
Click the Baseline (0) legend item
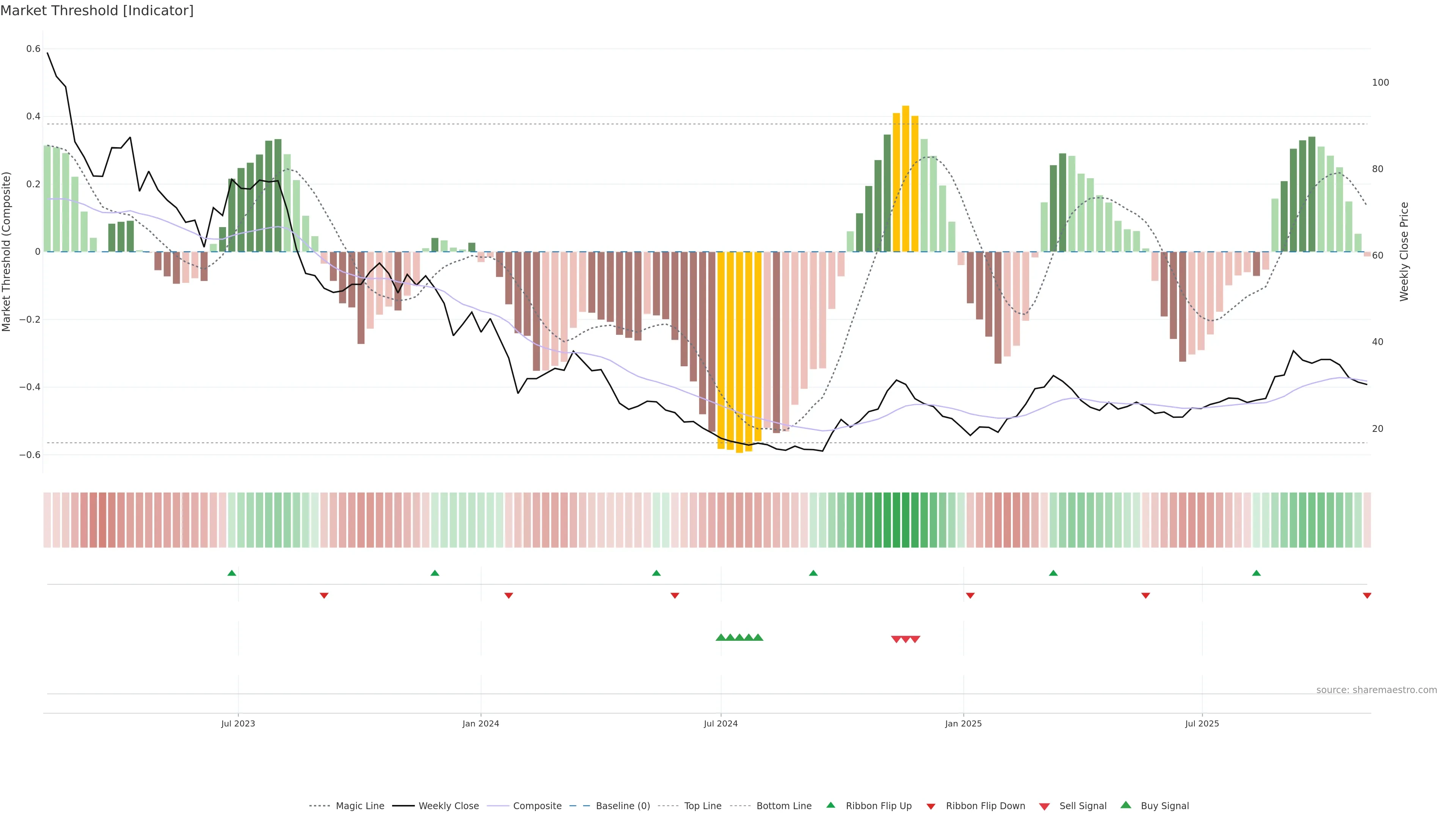click(x=623, y=805)
